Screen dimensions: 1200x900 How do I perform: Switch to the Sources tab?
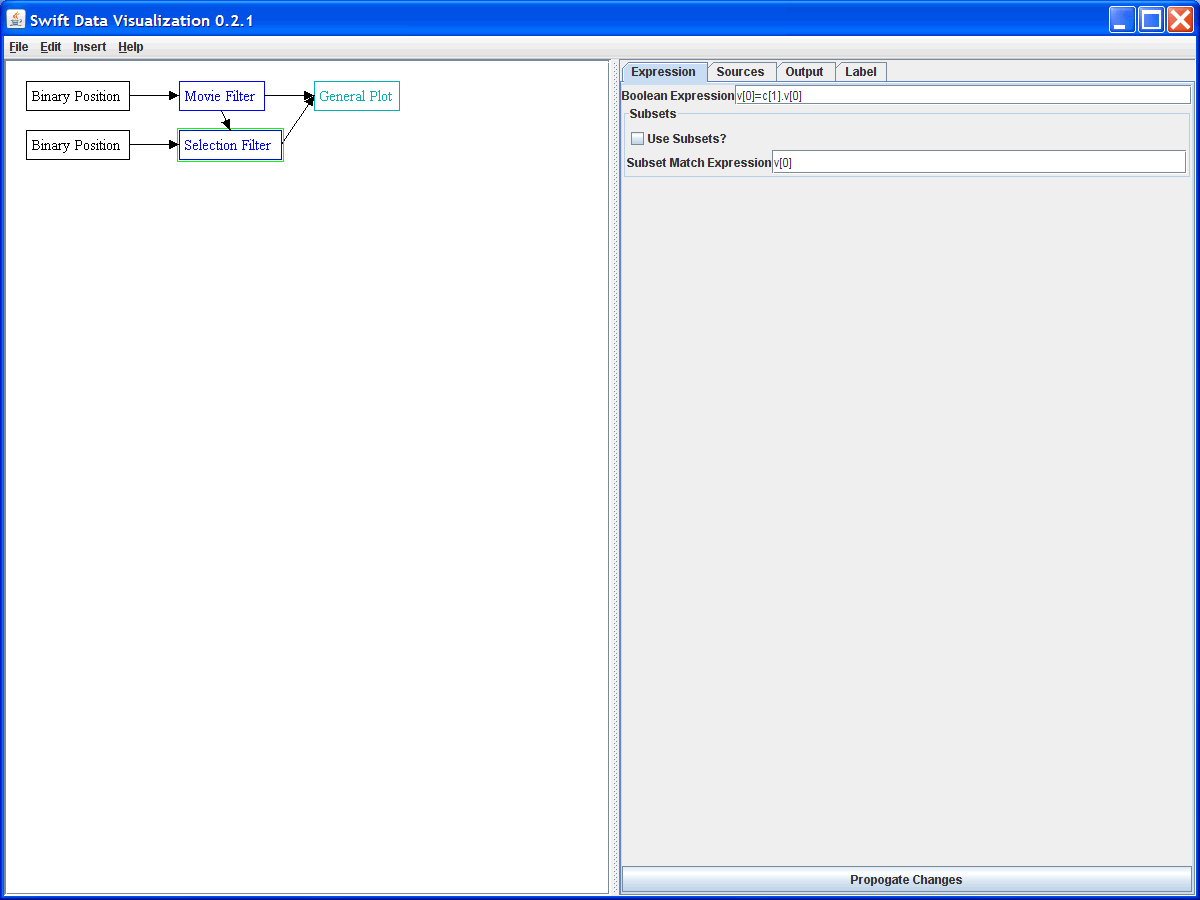[741, 72]
